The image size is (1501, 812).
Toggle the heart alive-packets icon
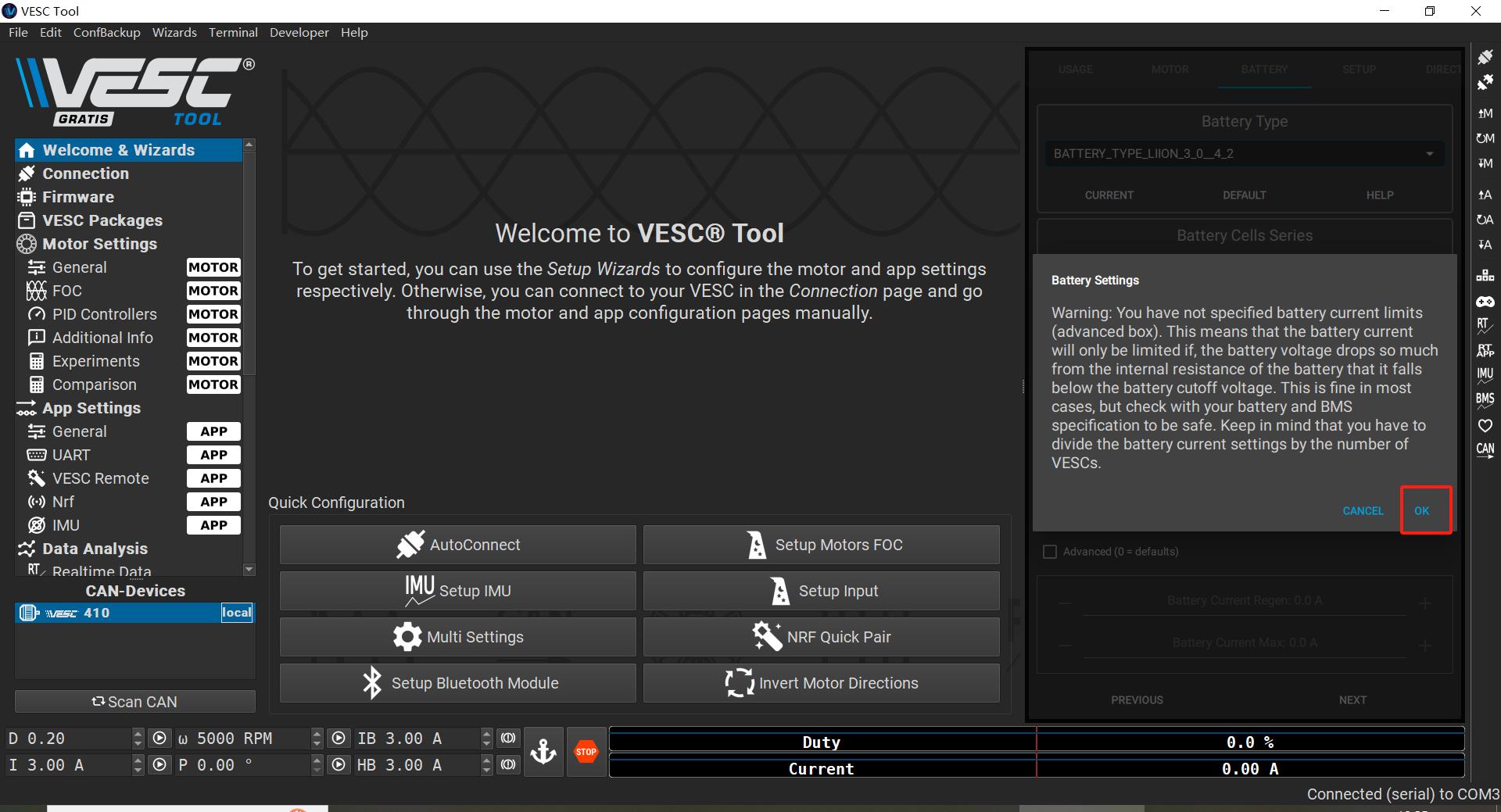(1485, 425)
